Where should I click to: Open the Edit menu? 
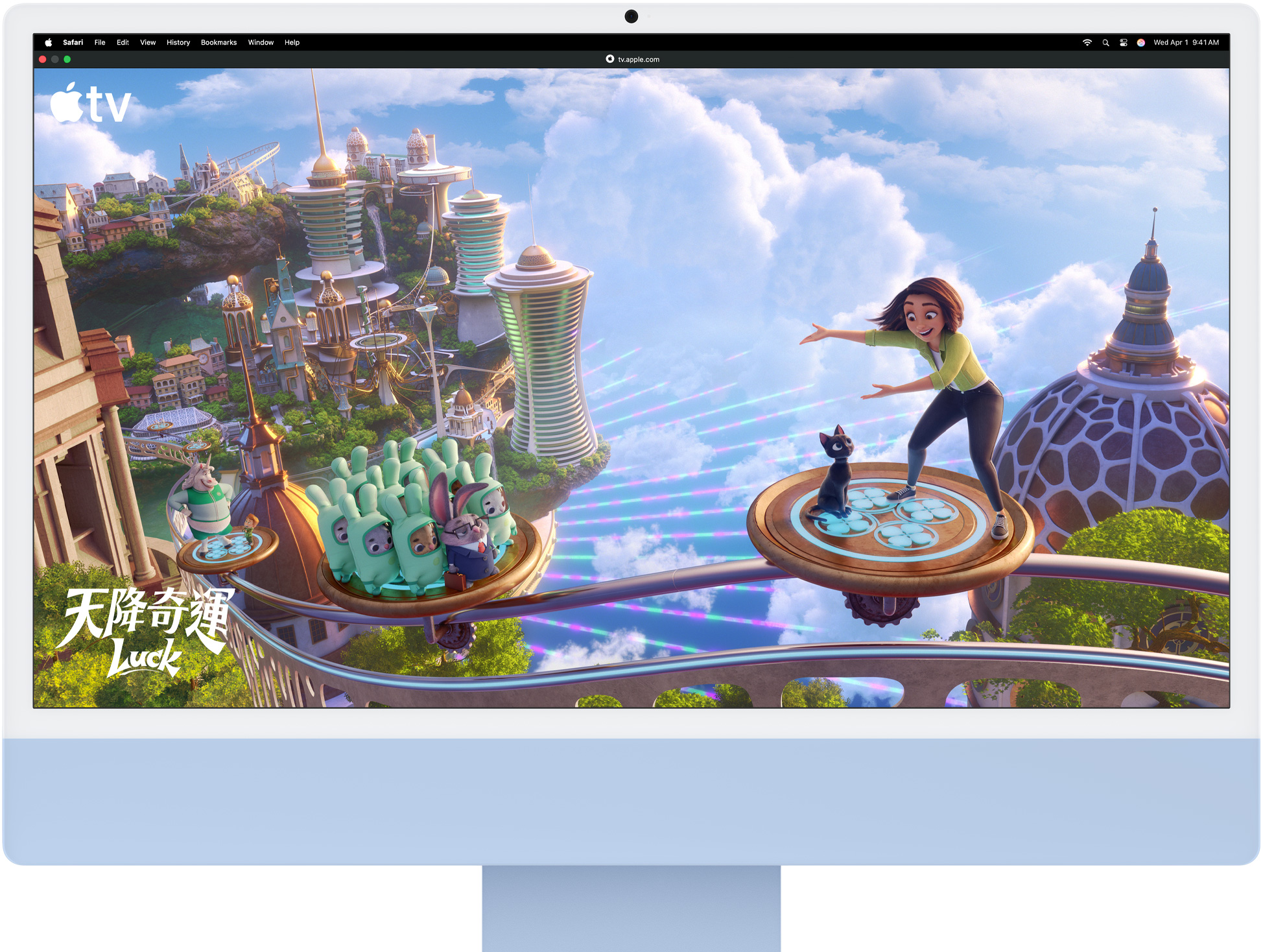(123, 43)
